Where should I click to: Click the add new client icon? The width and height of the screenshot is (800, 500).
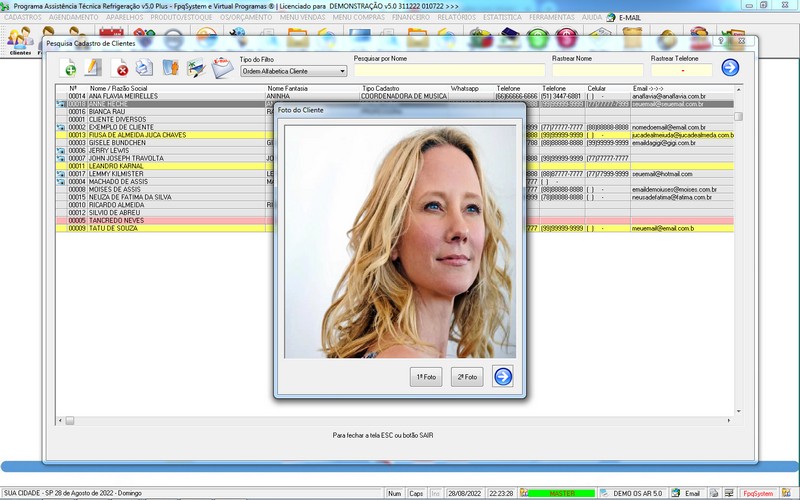(68, 68)
